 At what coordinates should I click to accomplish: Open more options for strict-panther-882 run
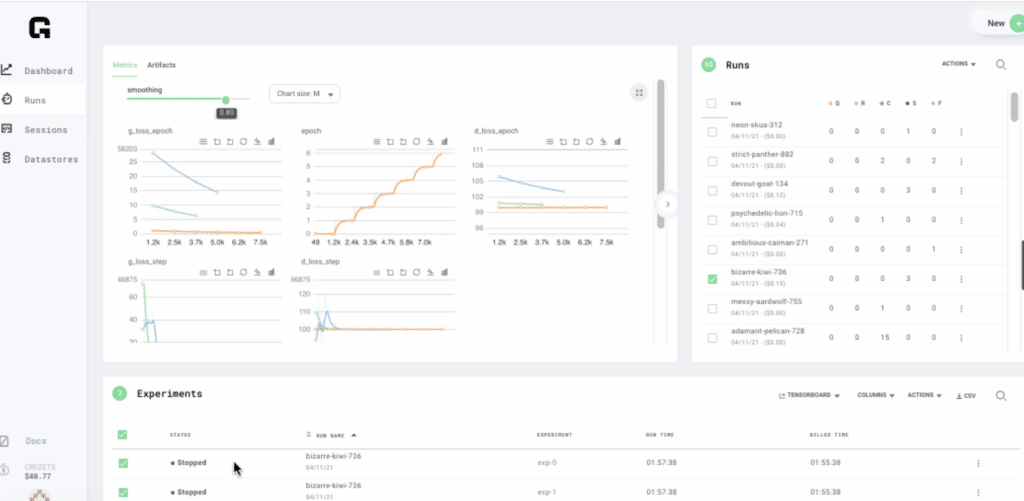click(961, 161)
